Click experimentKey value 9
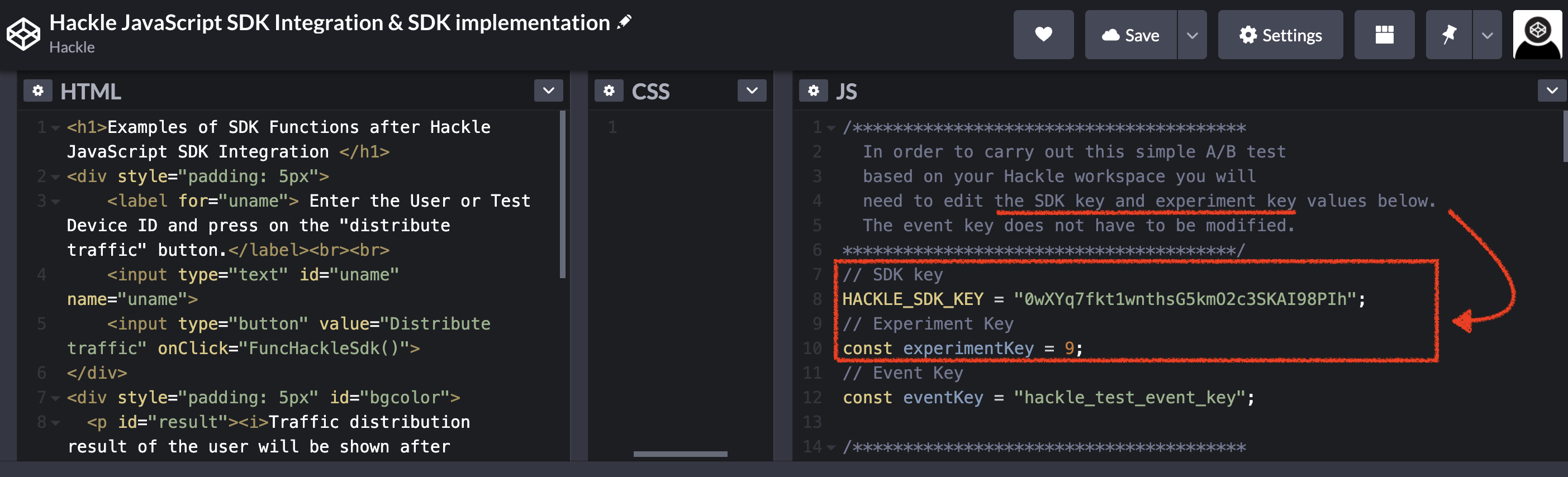 [x=1070, y=349]
